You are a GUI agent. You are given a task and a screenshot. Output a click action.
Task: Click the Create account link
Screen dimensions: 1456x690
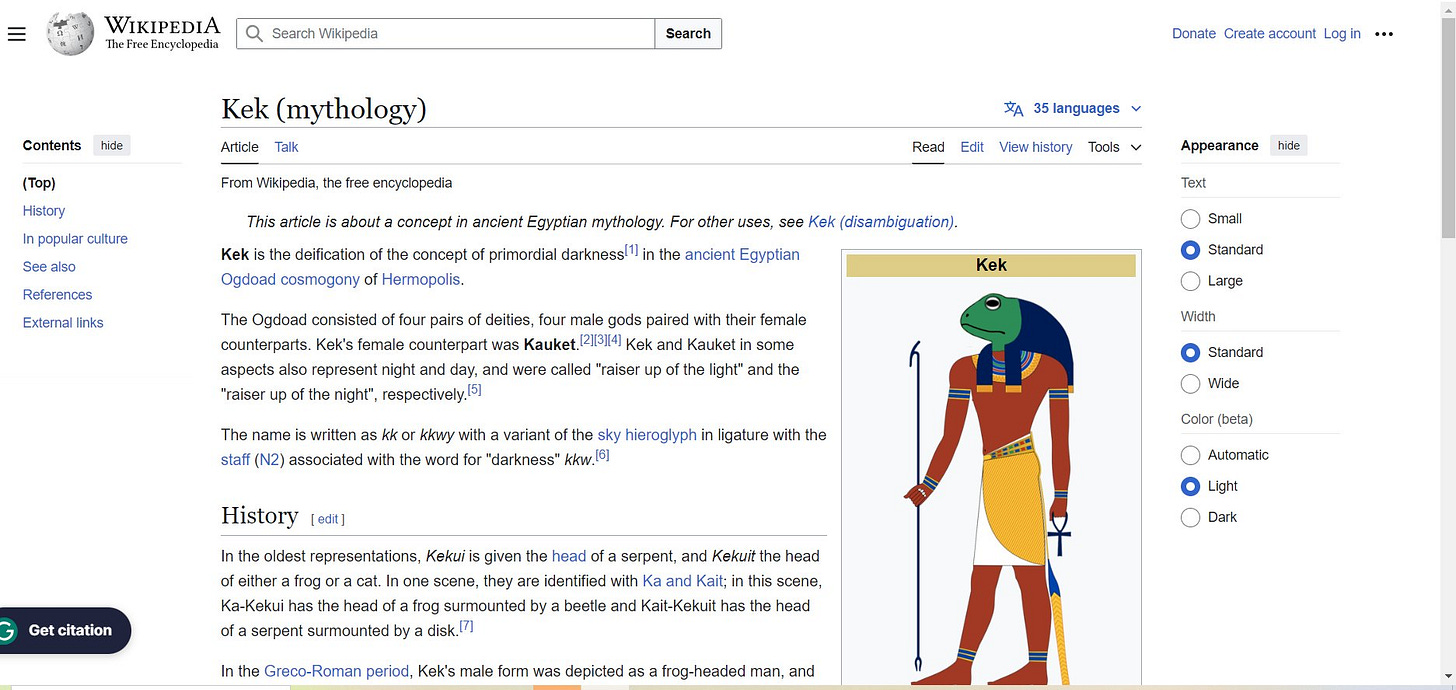[1270, 34]
